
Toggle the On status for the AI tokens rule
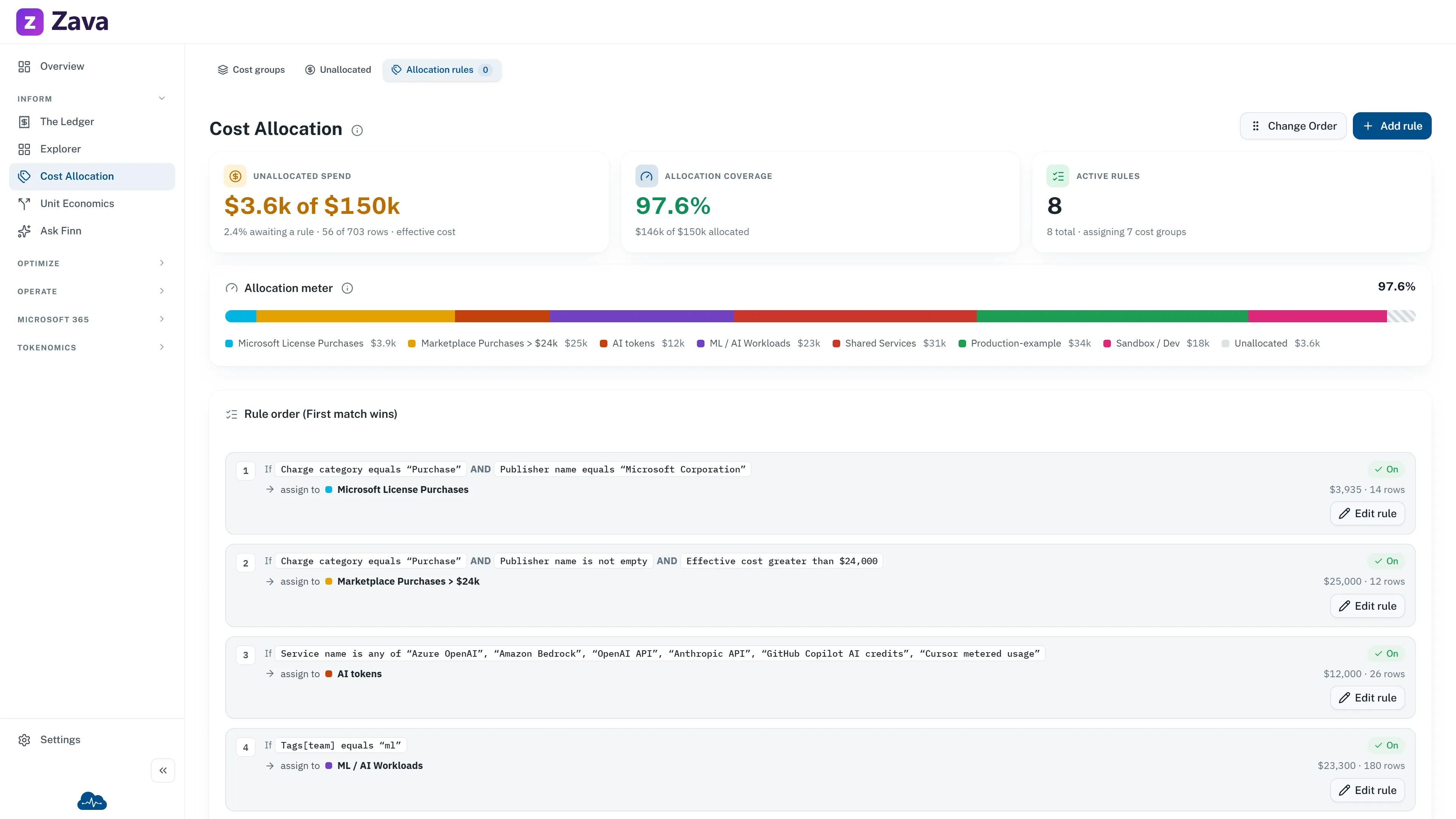pos(1386,654)
